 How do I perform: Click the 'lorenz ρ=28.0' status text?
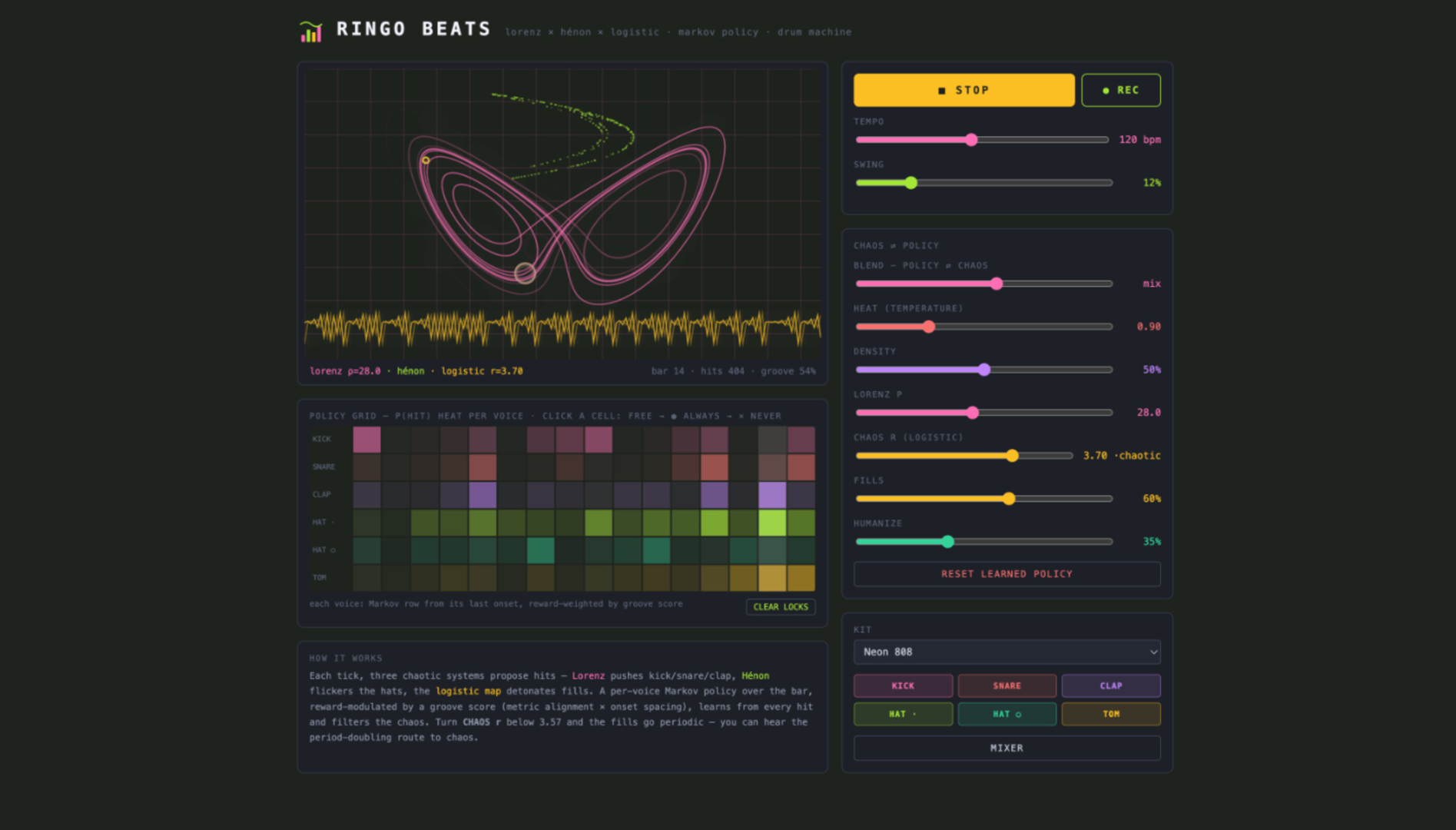tap(345, 371)
